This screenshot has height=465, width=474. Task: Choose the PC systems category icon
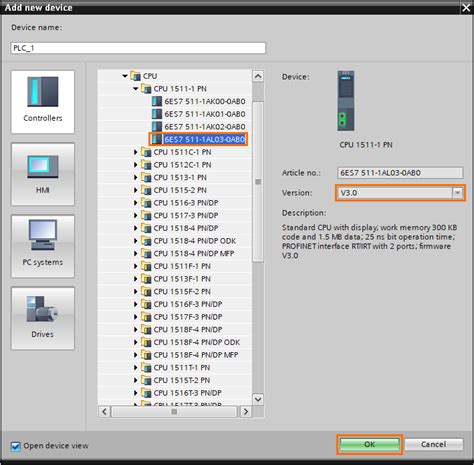43,235
